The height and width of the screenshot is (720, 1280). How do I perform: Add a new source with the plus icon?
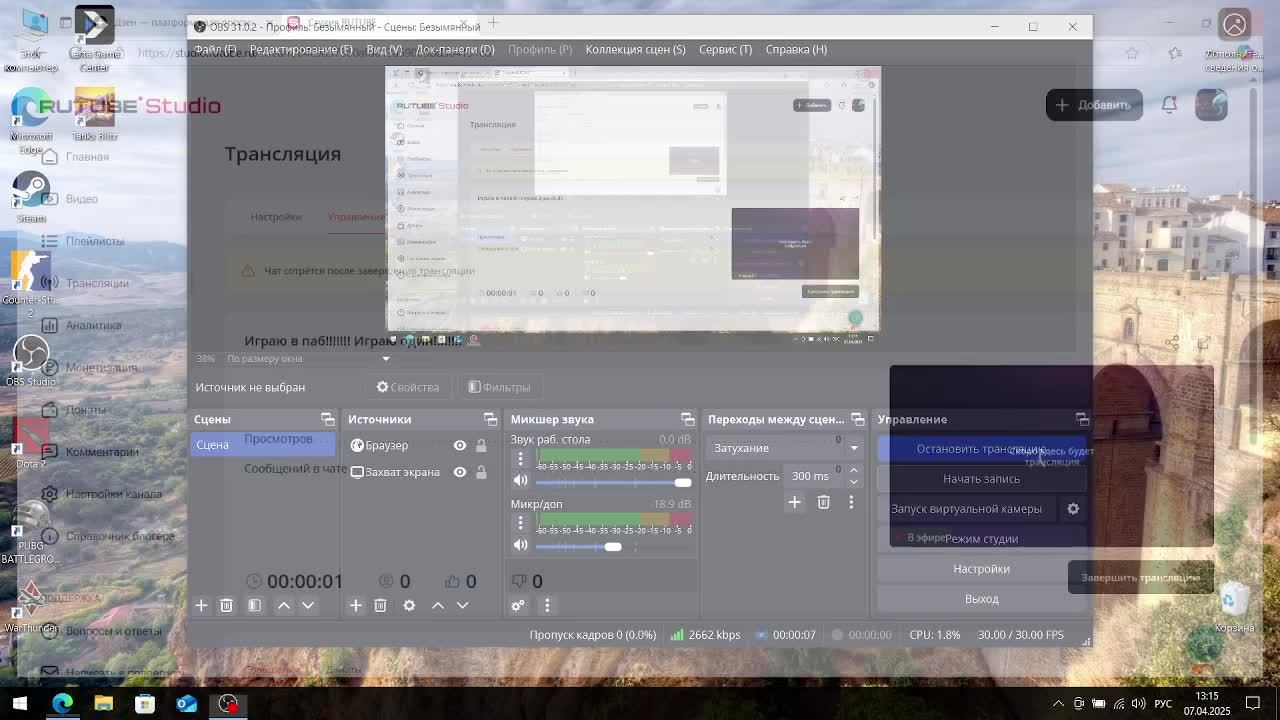tap(355, 605)
